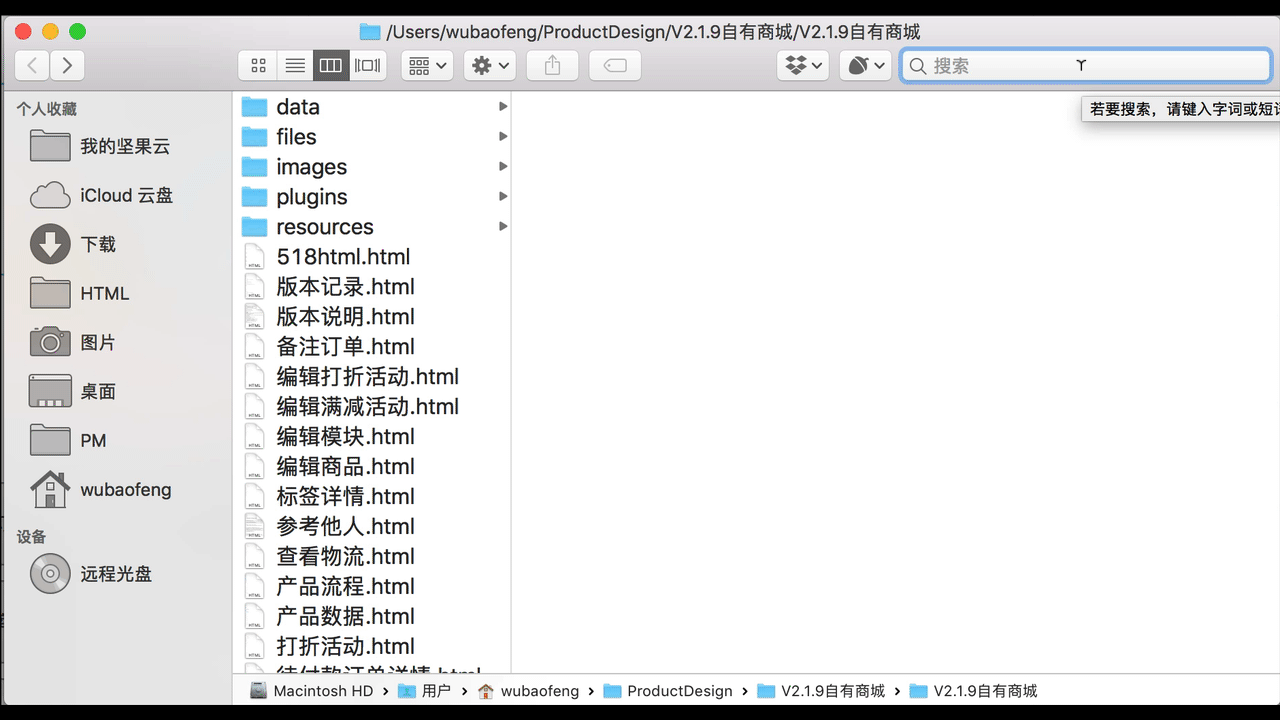Switch to list view mode

click(x=294, y=65)
